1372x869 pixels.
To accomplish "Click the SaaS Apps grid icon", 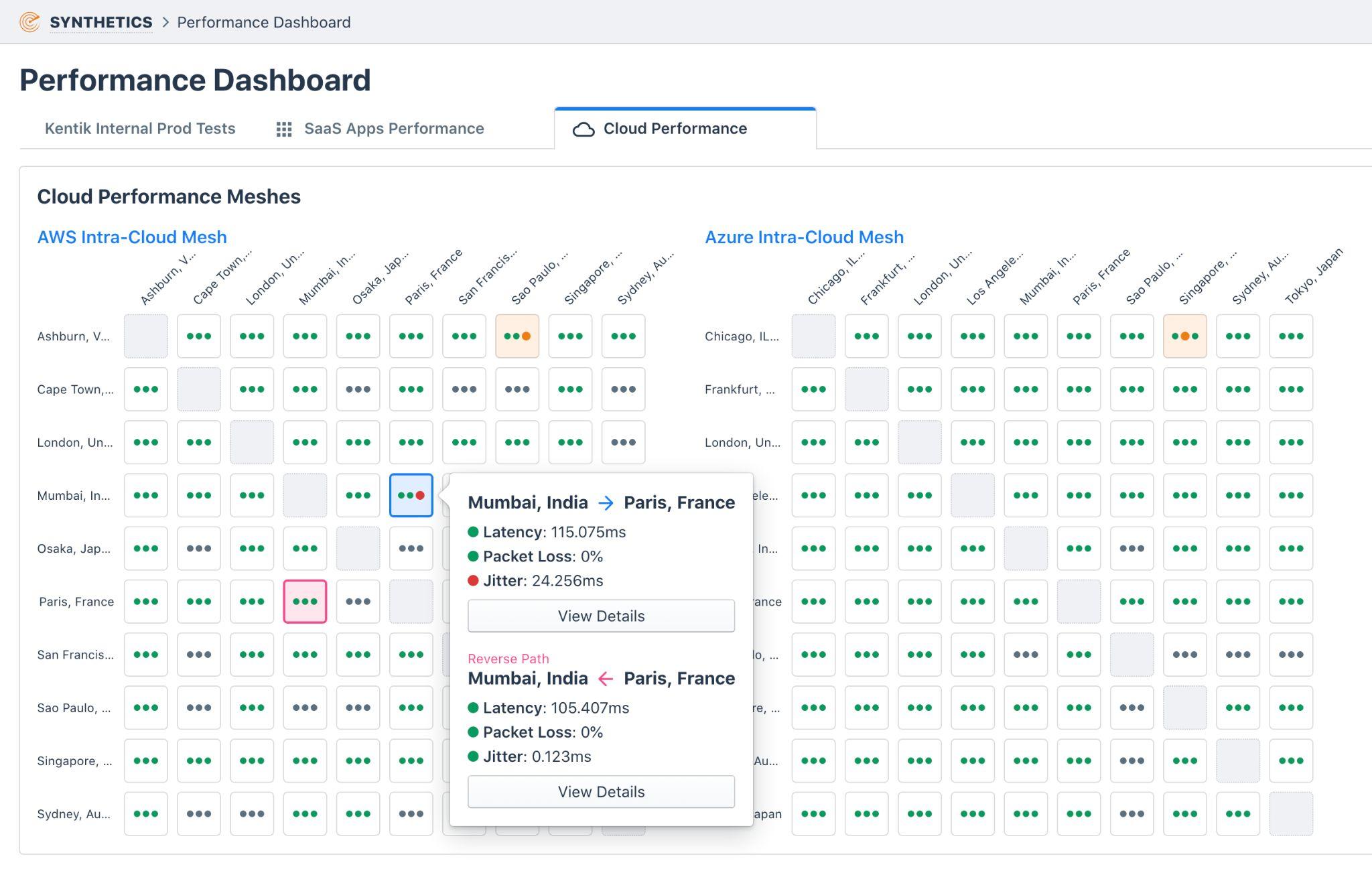I will 284,129.
